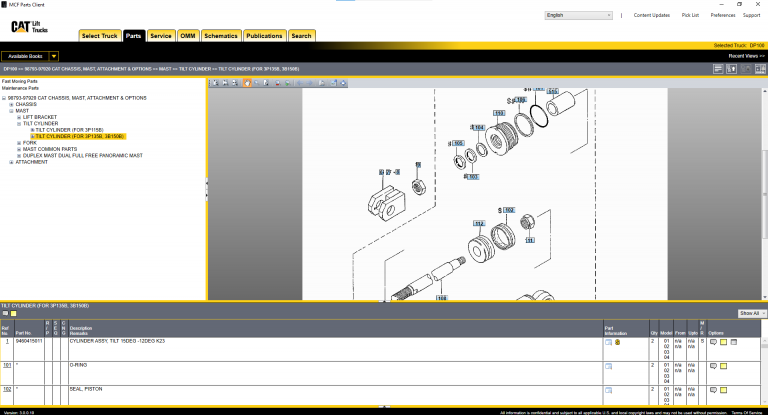
Task: Open comment bubble for CYLINDER ASSY row
Action: tap(713, 342)
